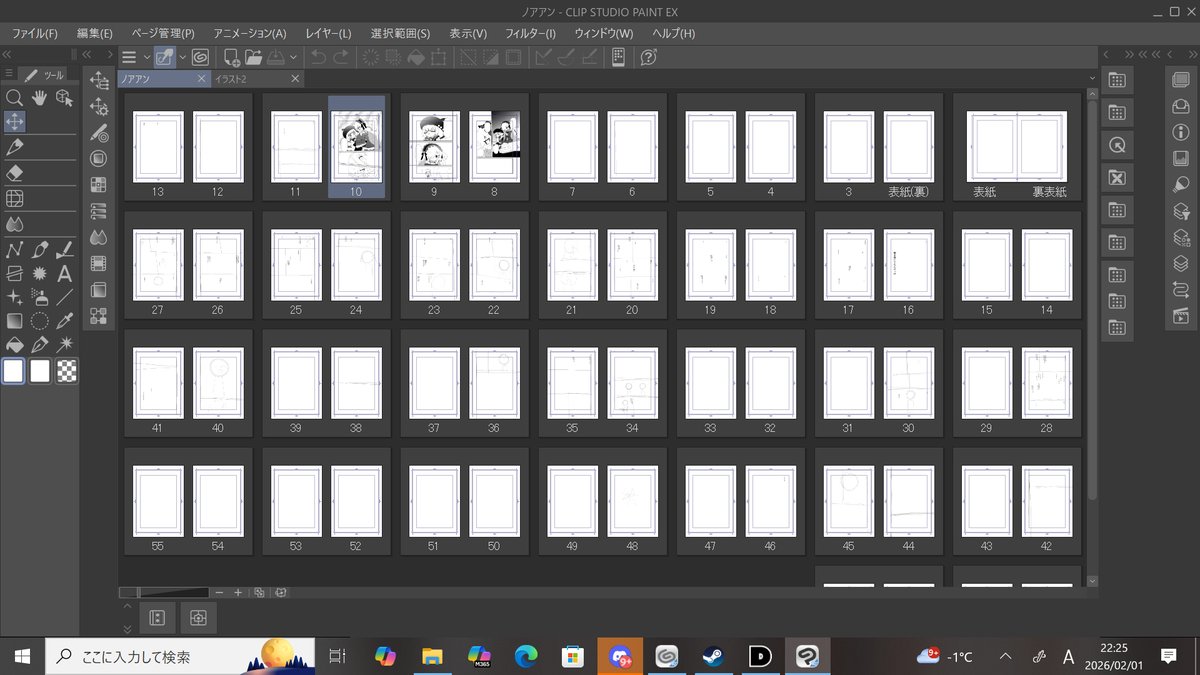Select the Airbrush spray tool
The width and height of the screenshot is (1200, 675).
[x=40, y=297]
